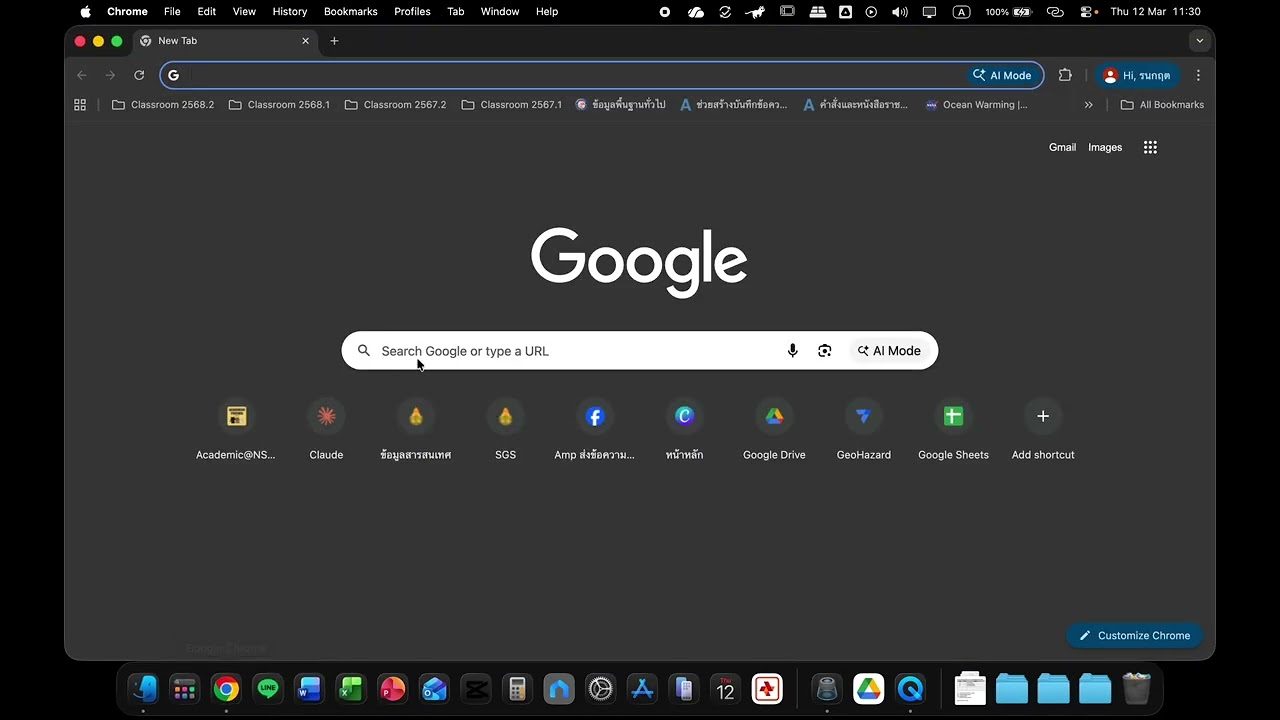Open the Facebook Amp ส่งข้อความ shortcut
The image size is (1280, 720).
[x=595, y=431]
